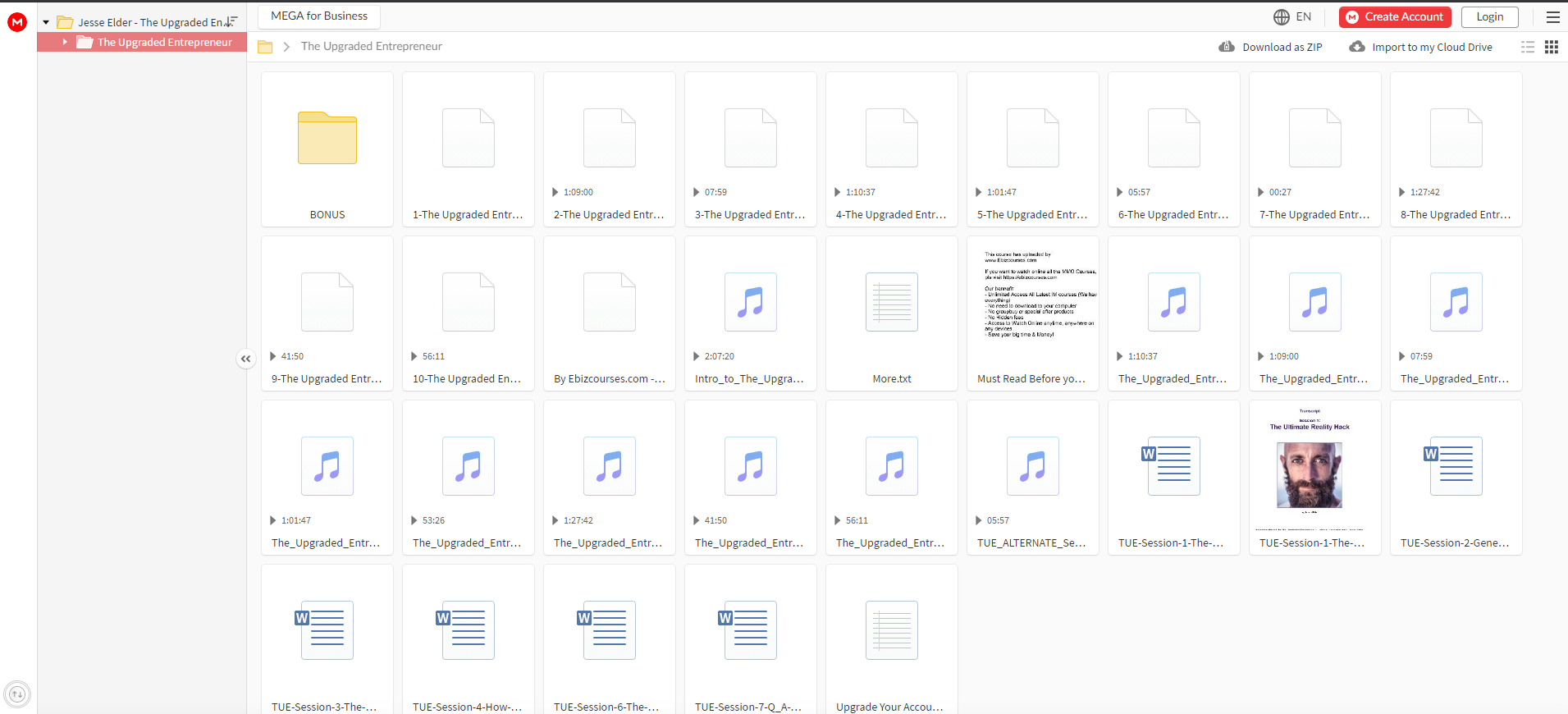The image size is (1568, 714).
Task: Open the hamburger main menu
Action: (1553, 16)
